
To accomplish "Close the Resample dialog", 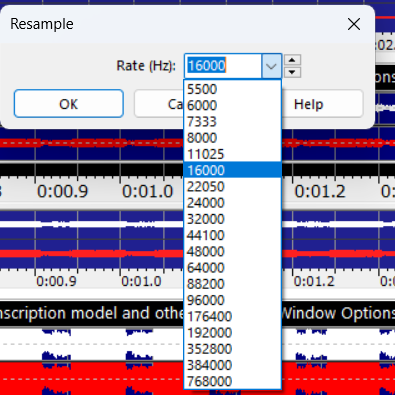I will point(354,24).
